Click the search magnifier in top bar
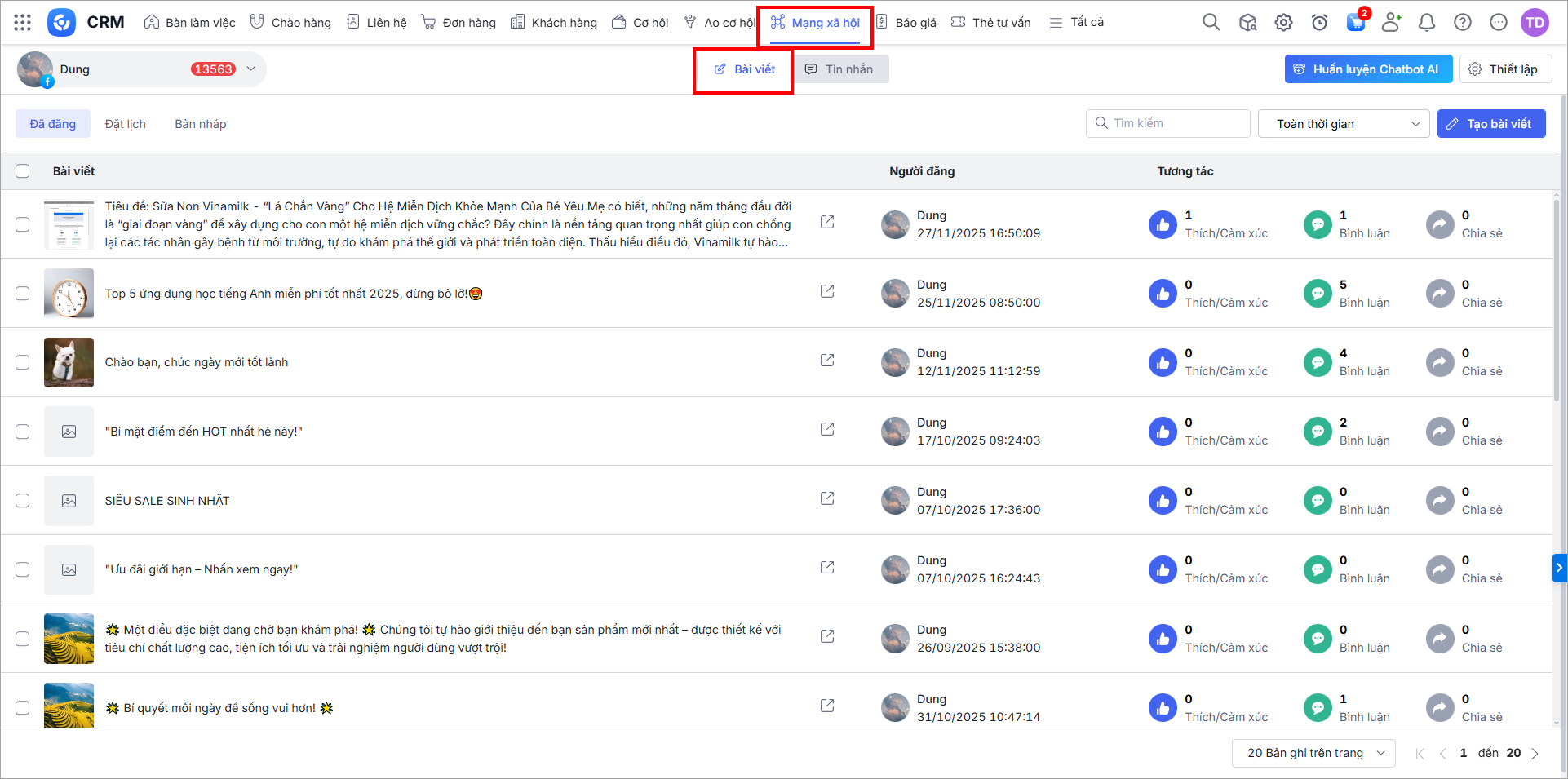 pyautogui.click(x=1211, y=23)
